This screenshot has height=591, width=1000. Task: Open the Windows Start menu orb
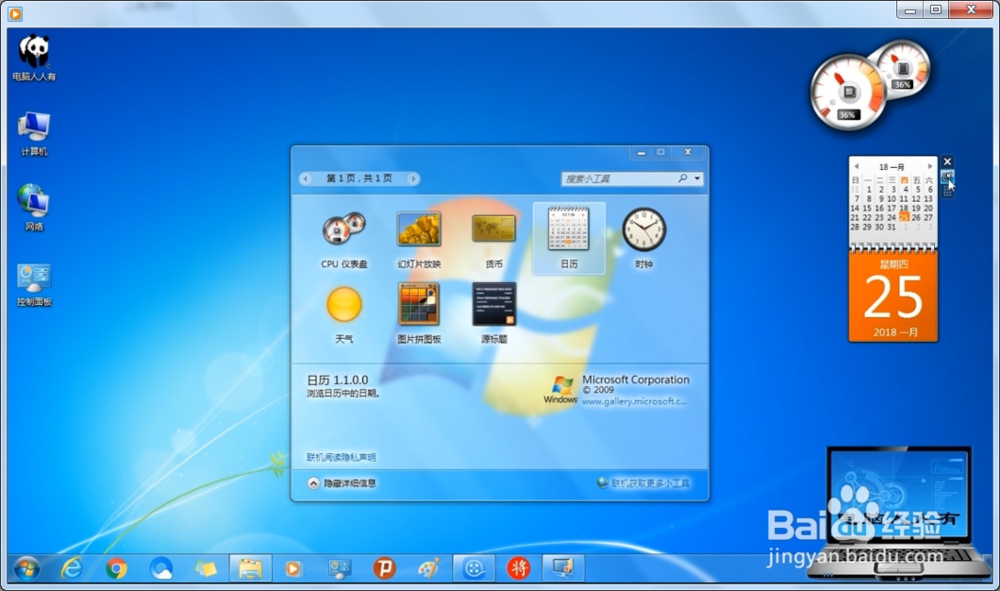point(27,567)
